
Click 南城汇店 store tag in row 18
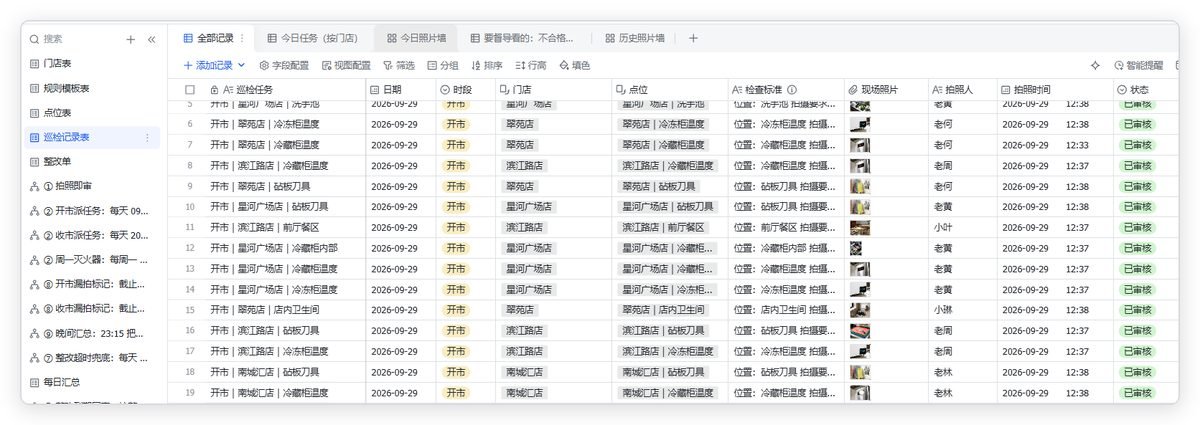pos(524,372)
